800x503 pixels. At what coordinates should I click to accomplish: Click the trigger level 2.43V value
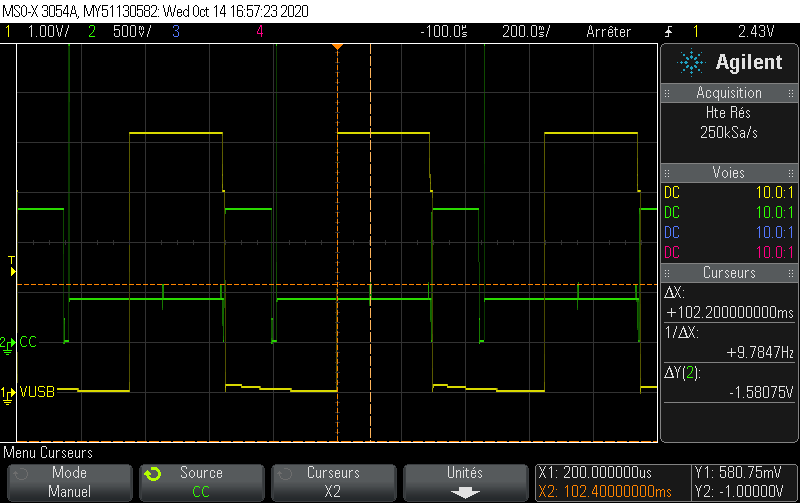[756, 32]
